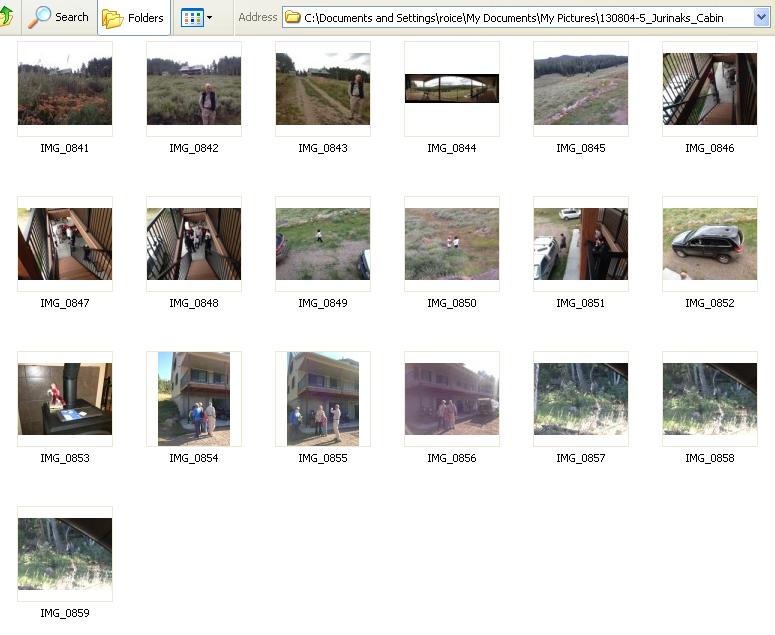Click the green Up folder arrow icon

pos(6,17)
